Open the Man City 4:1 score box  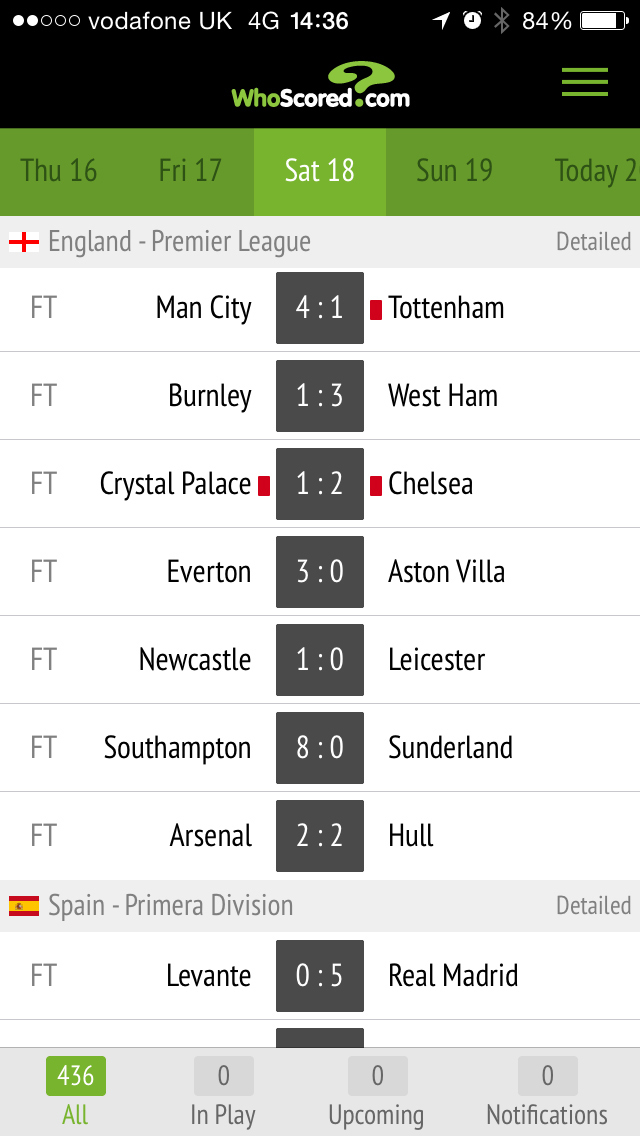click(320, 308)
